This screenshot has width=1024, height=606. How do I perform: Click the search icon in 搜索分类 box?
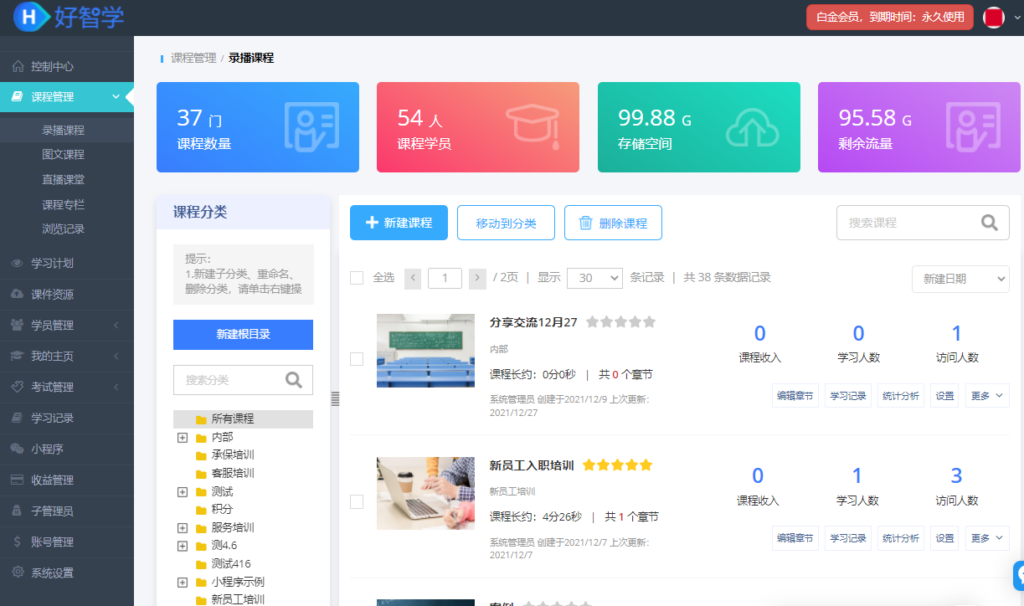(x=294, y=379)
